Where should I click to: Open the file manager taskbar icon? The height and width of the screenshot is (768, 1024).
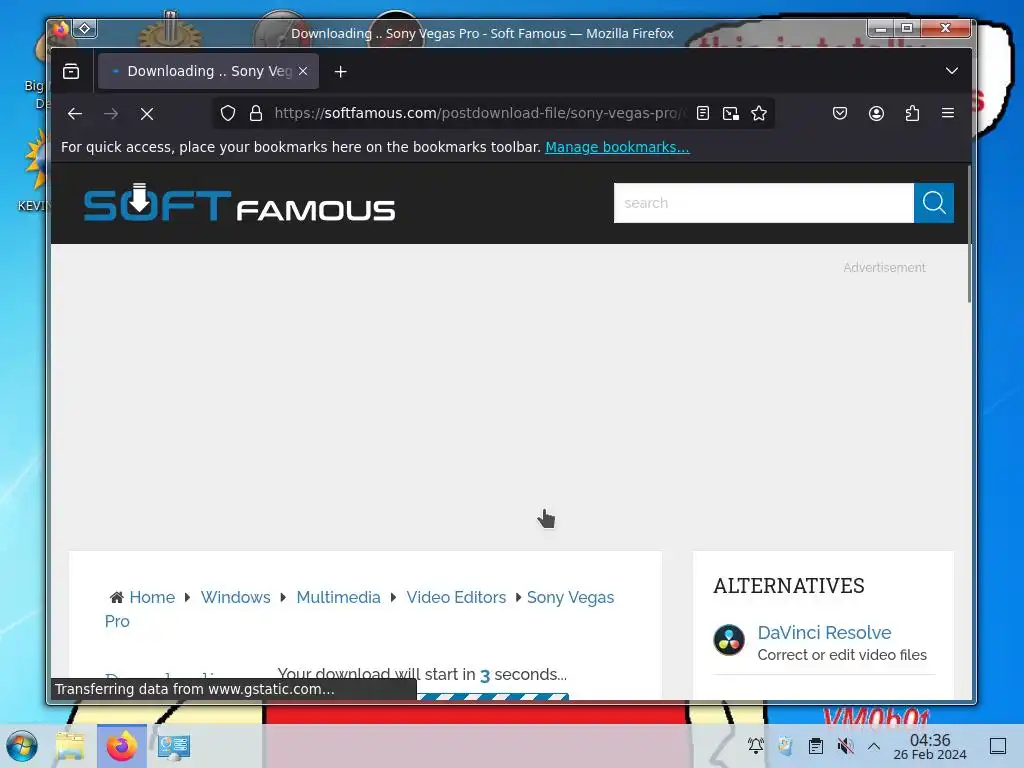tap(70, 746)
